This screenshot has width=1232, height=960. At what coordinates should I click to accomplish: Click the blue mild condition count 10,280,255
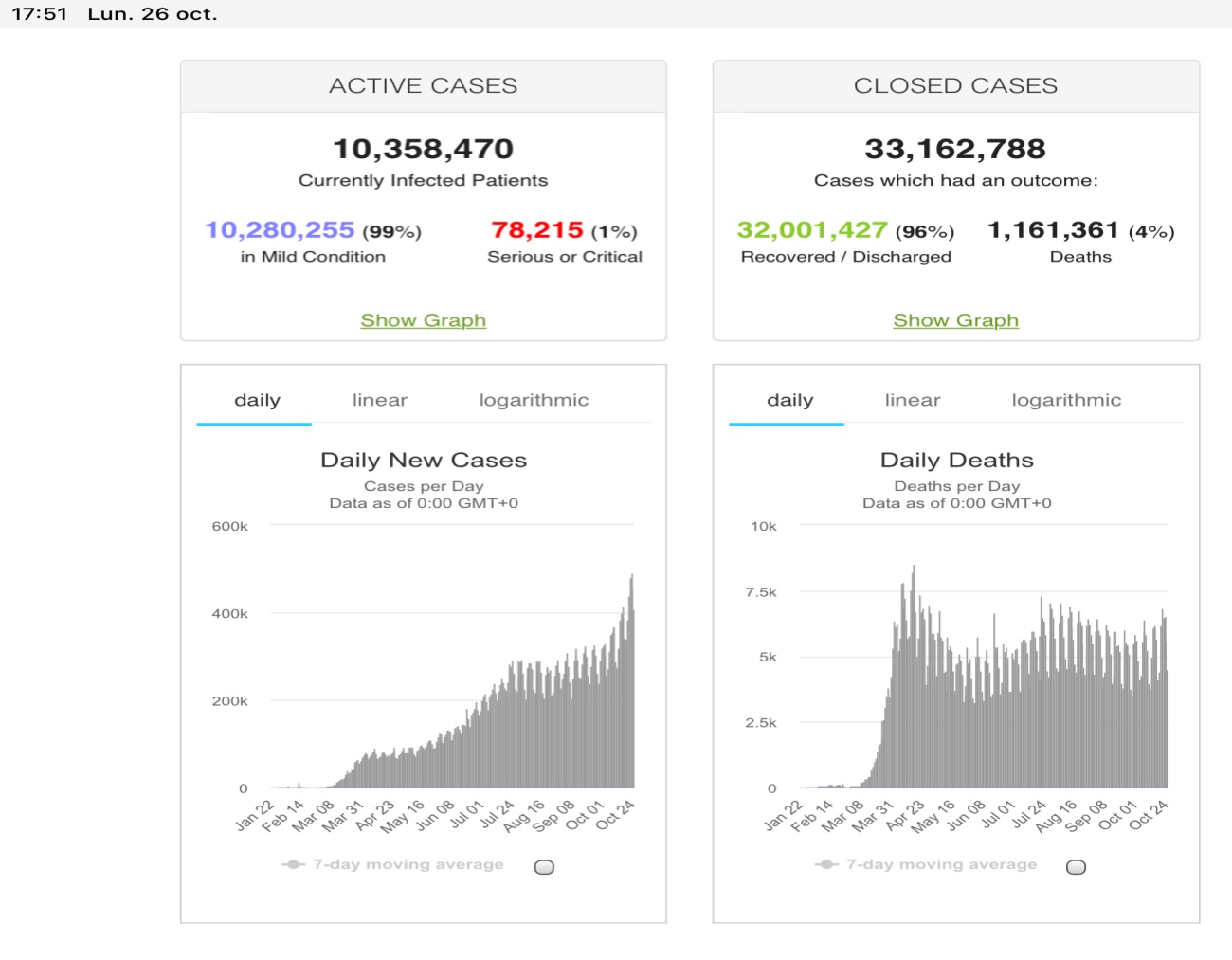(x=280, y=230)
